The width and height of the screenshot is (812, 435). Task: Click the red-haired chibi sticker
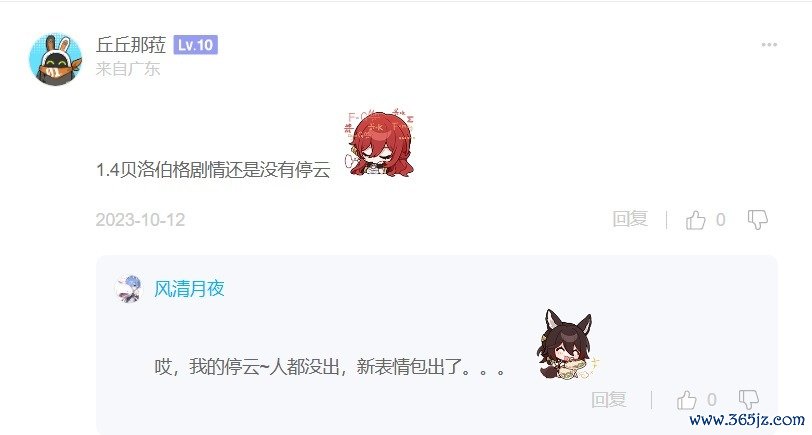pos(381,143)
